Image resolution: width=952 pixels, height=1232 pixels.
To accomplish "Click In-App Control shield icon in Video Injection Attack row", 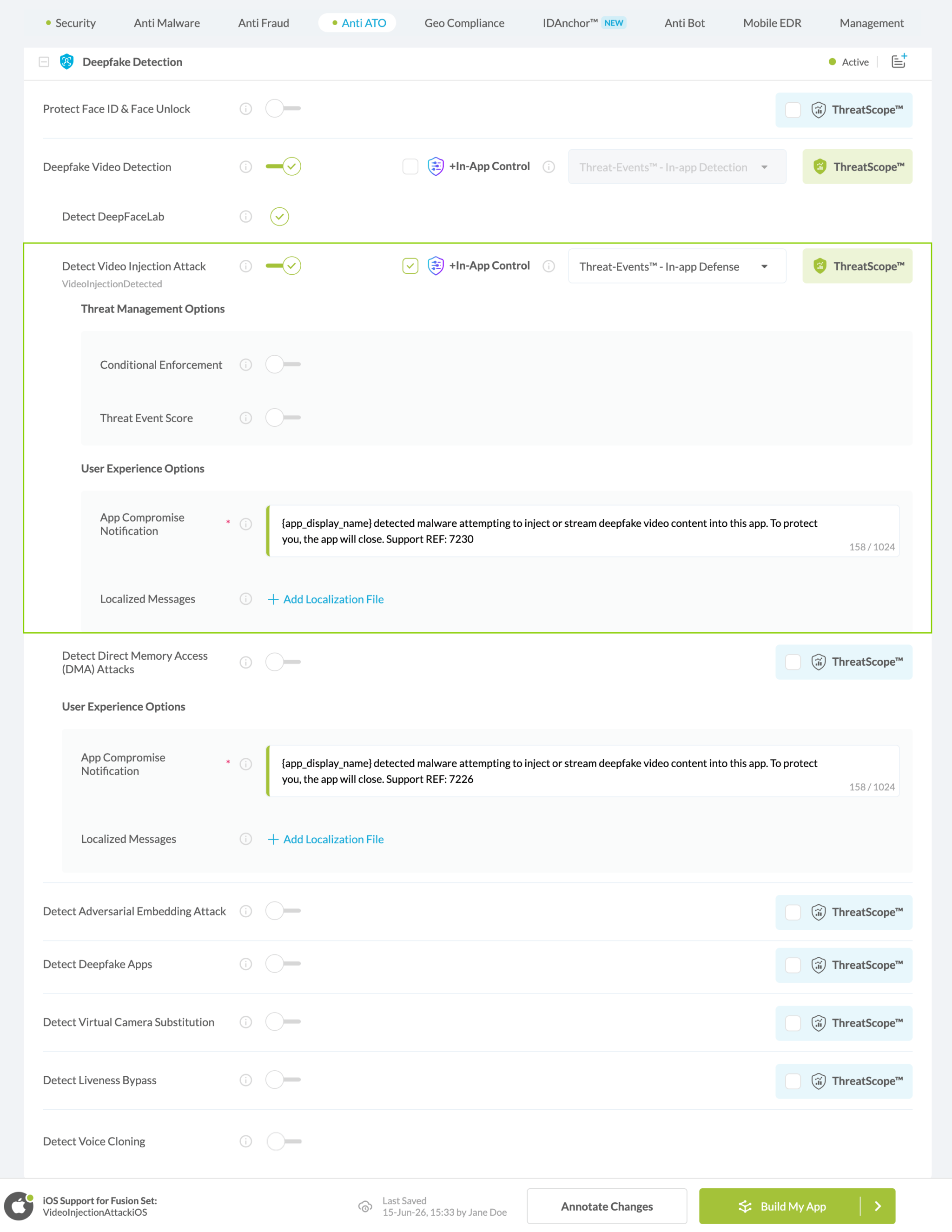I will pyautogui.click(x=436, y=265).
